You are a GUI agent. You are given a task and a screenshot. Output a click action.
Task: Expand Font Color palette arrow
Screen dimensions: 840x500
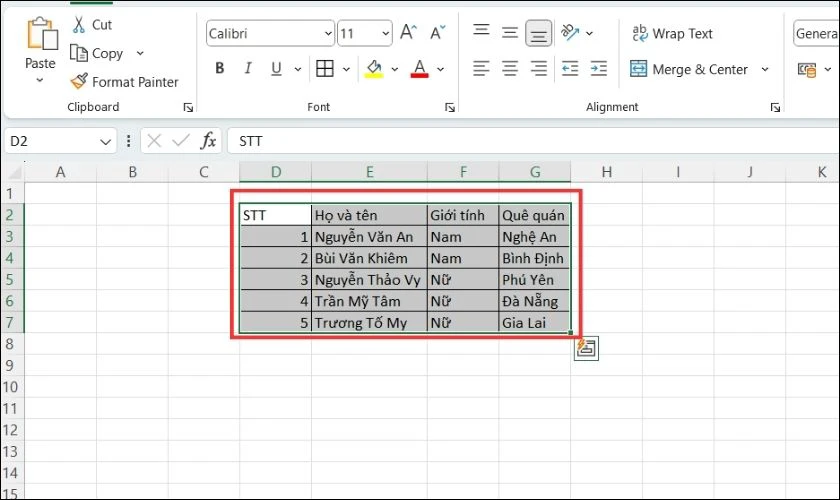coord(440,69)
